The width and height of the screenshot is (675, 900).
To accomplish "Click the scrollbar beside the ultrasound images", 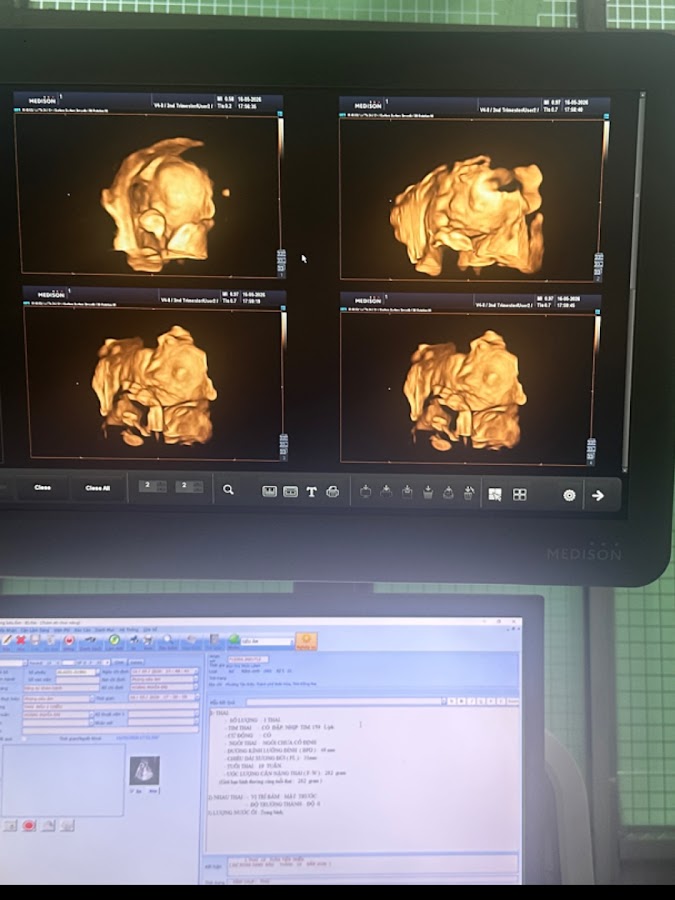I will (x=641, y=281).
